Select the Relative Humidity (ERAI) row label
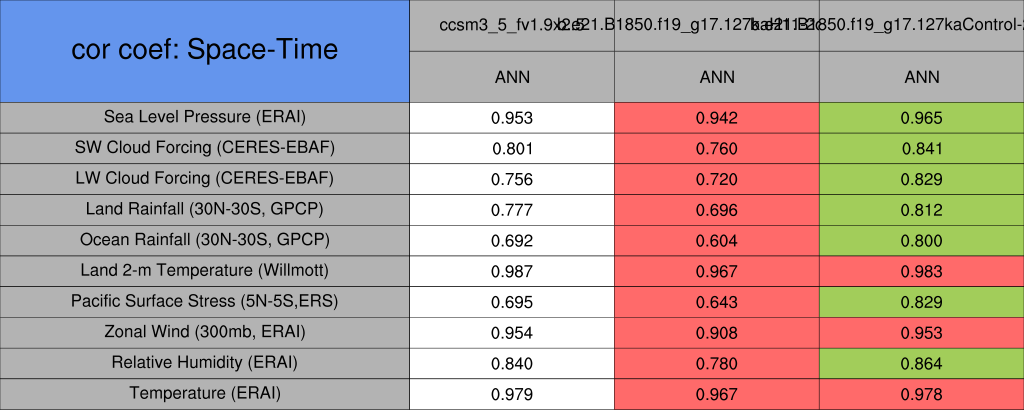Screen dimensions: 1024x410 tap(204, 363)
